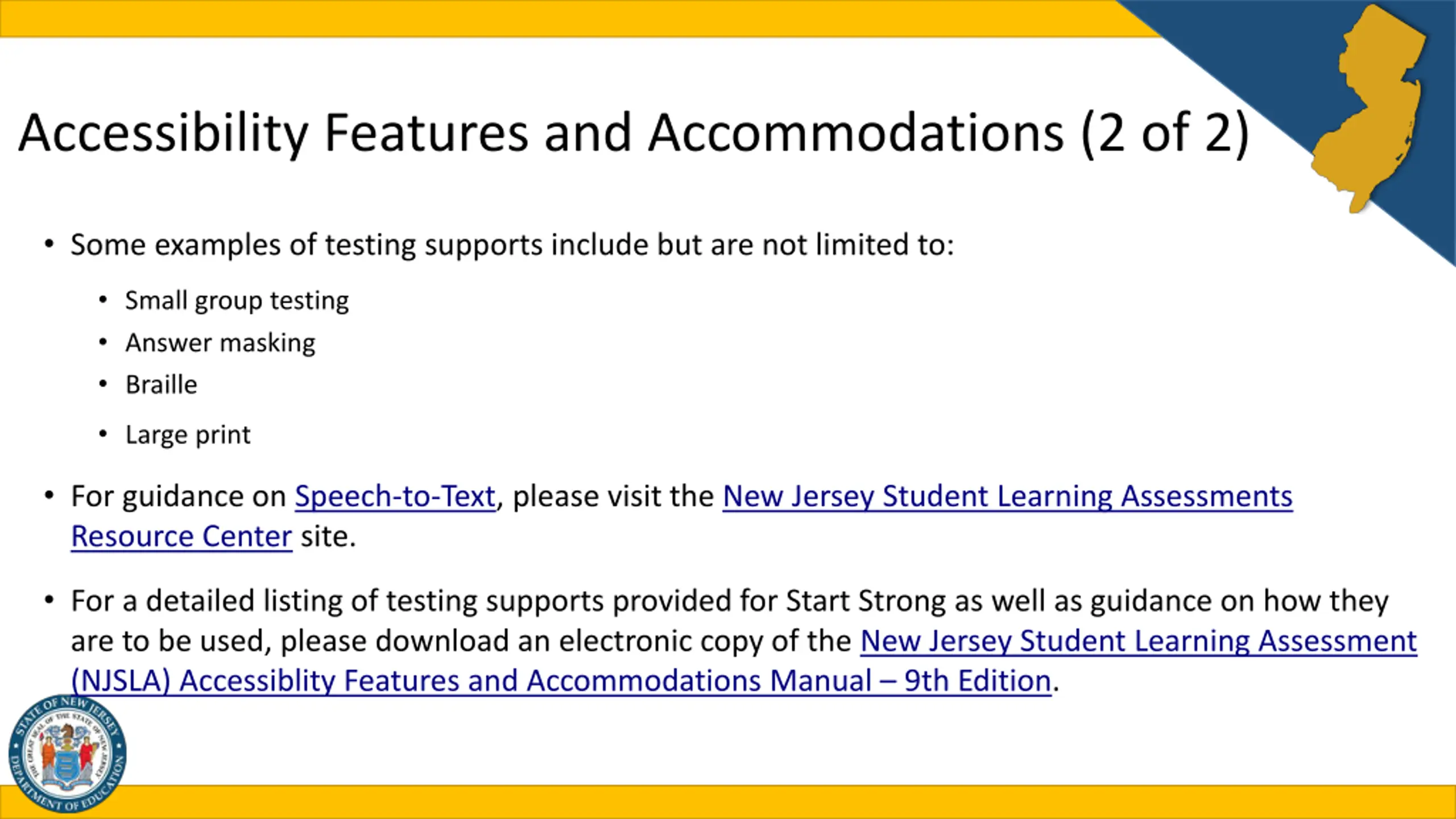Click the words Start Strong in paragraph

point(865,601)
